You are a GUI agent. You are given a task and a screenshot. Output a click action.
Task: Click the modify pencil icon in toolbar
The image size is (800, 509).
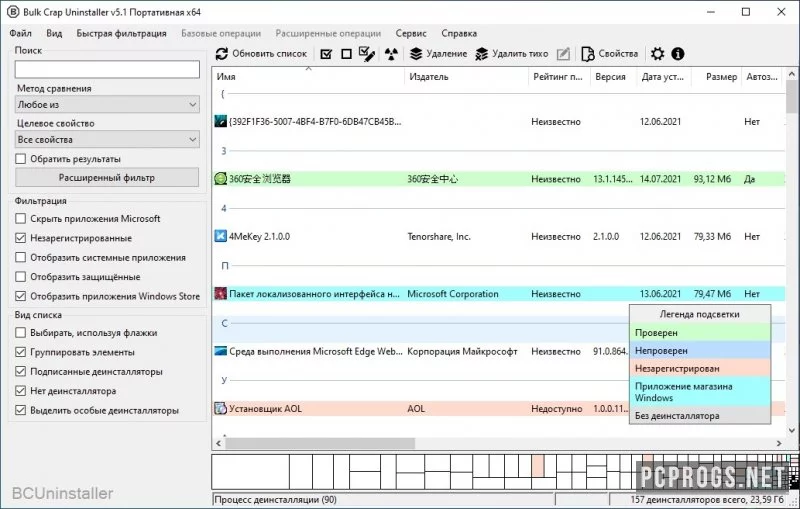pyautogui.click(x=563, y=54)
